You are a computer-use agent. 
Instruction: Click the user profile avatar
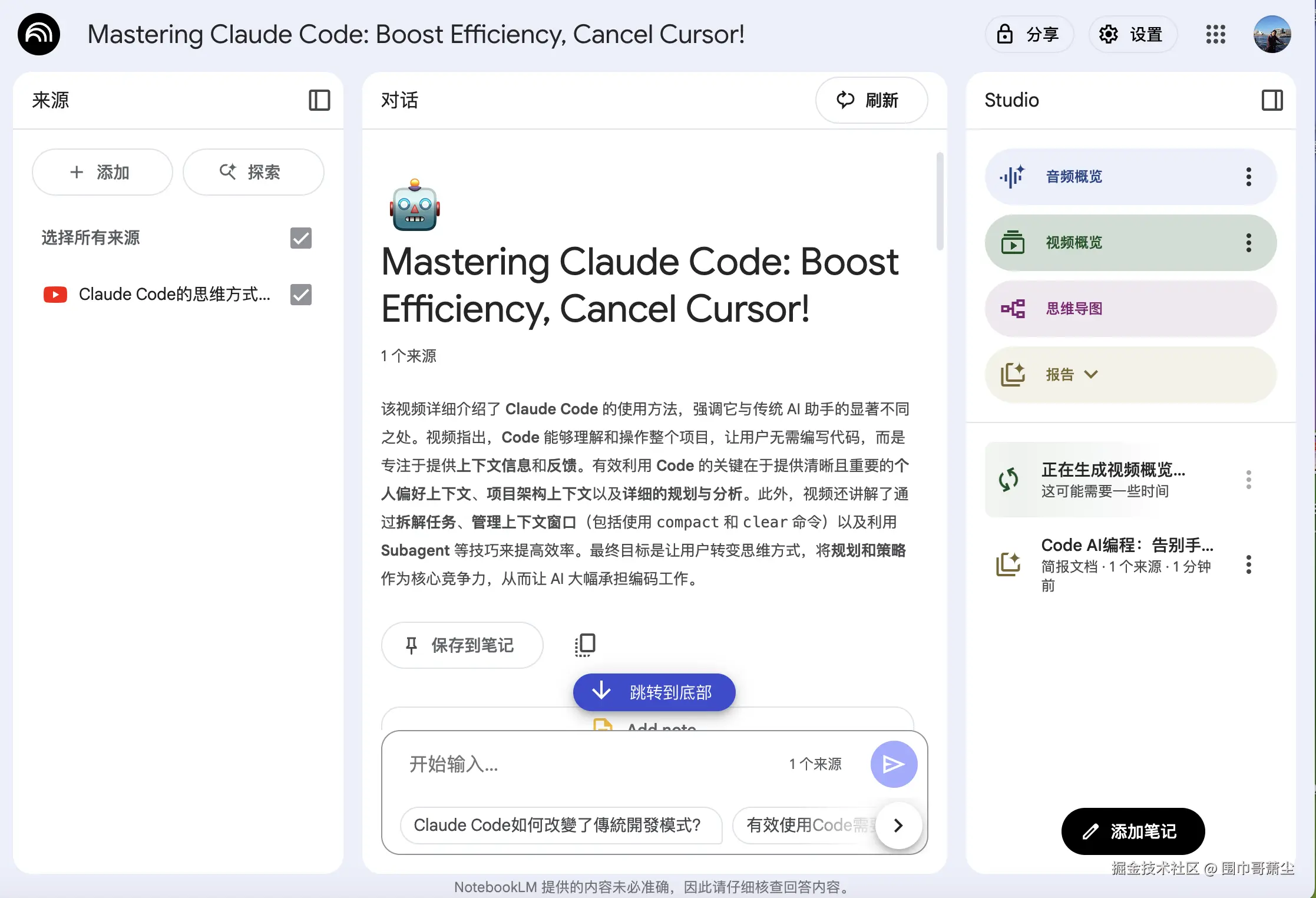click(1272, 34)
